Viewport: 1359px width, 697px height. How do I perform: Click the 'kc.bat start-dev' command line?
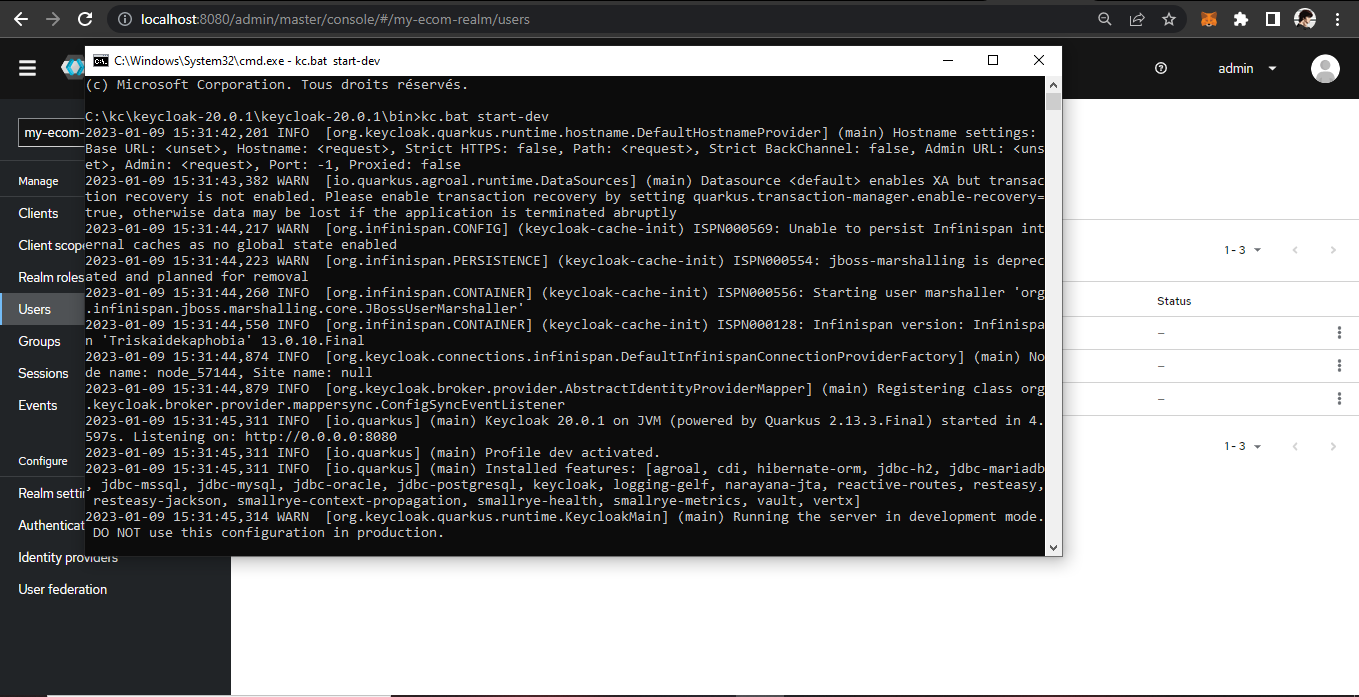317,117
